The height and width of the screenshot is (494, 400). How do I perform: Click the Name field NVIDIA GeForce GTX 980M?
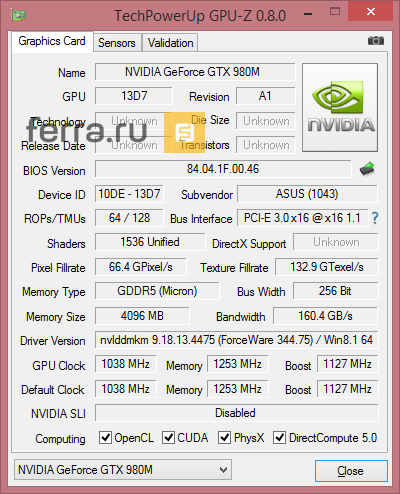pyautogui.click(x=195, y=72)
